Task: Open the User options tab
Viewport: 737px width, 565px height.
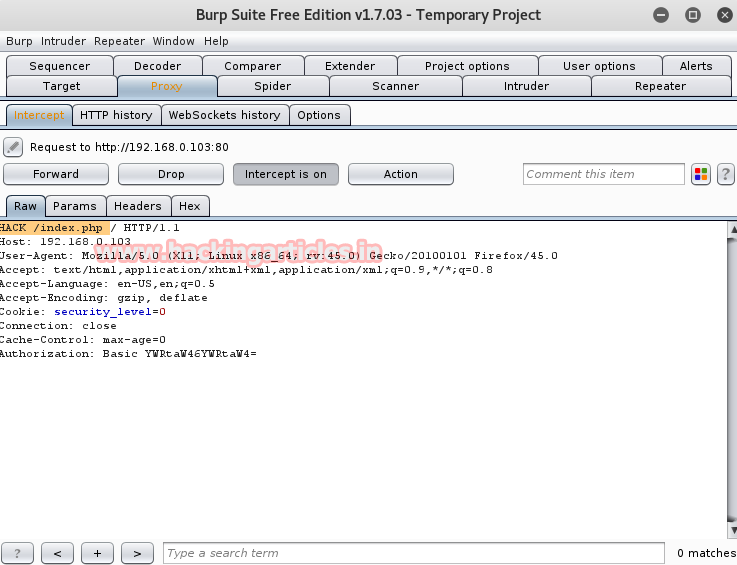Action: pos(599,66)
